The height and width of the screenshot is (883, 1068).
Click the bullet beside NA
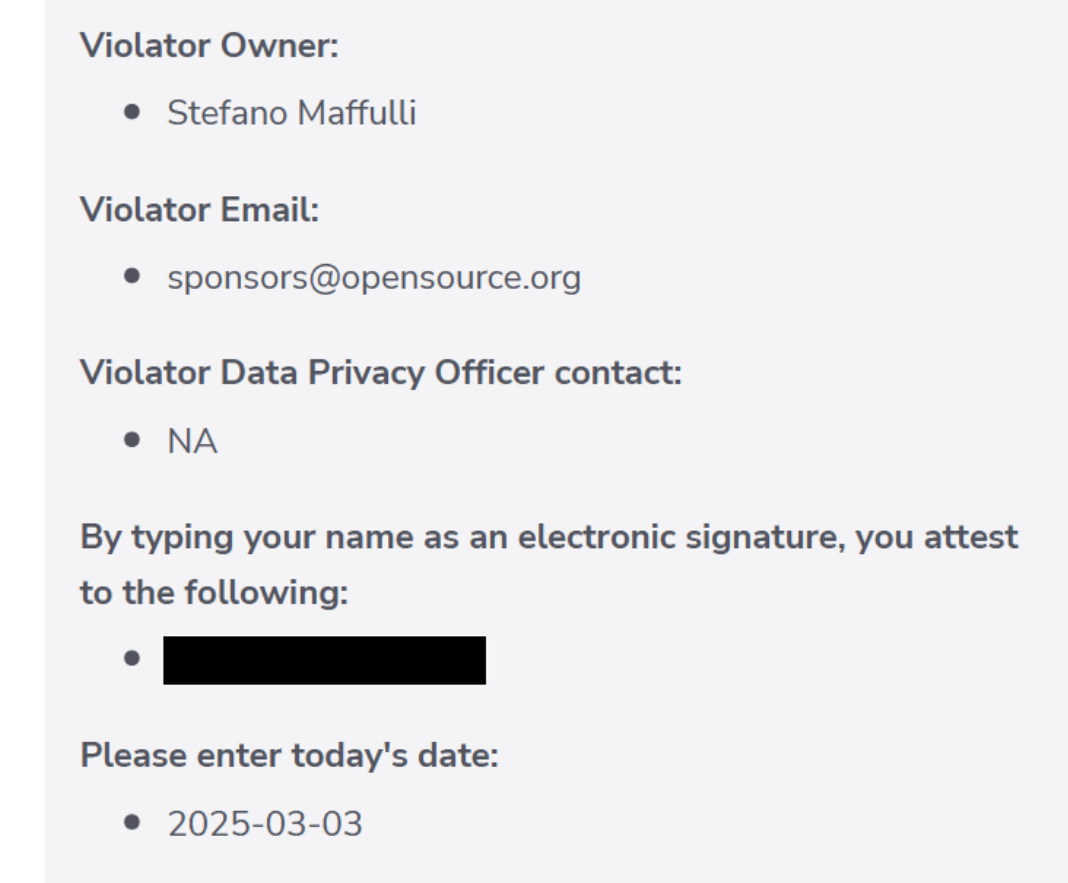(x=132, y=439)
